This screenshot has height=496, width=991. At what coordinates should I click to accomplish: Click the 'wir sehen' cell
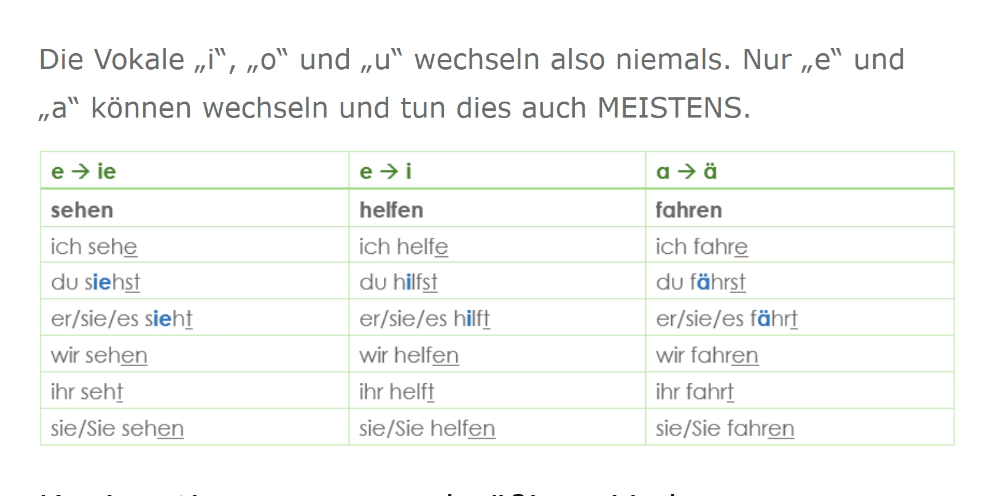(x=99, y=356)
